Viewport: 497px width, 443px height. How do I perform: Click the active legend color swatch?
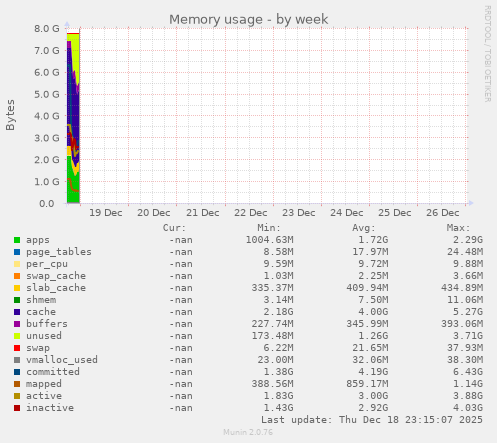17,396
